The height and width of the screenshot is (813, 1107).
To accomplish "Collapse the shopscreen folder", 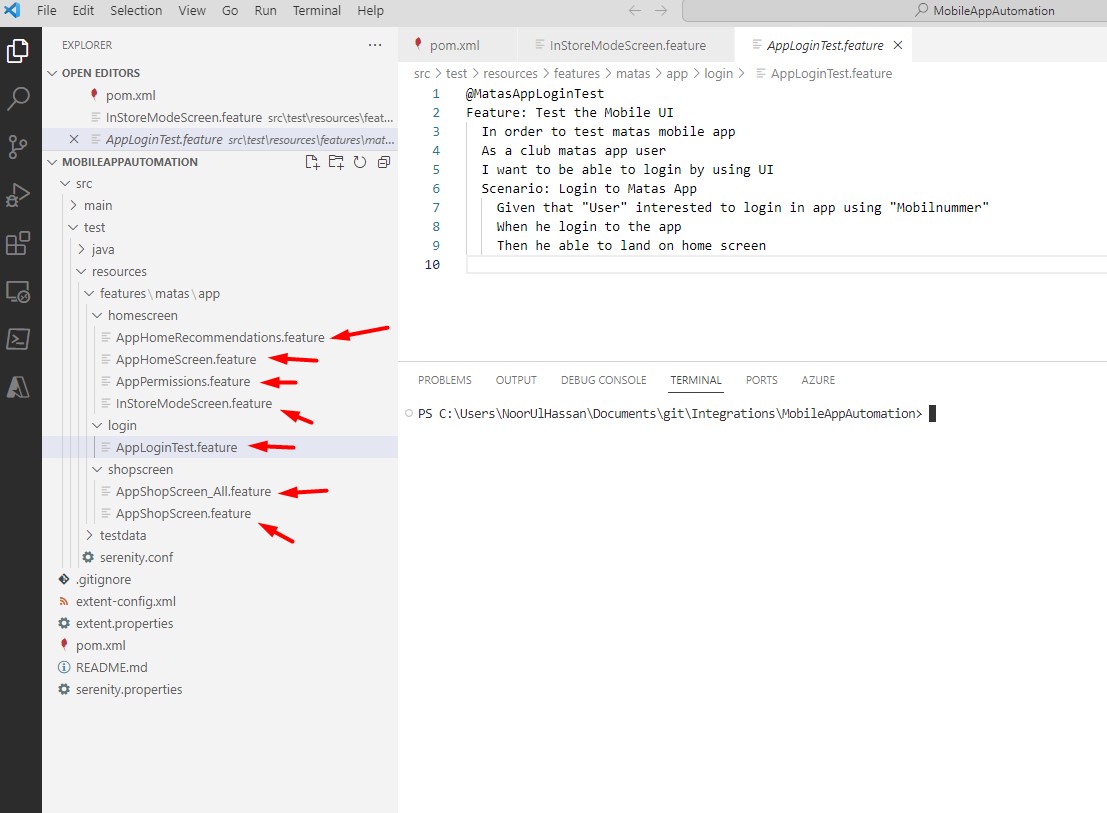I will pos(97,469).
